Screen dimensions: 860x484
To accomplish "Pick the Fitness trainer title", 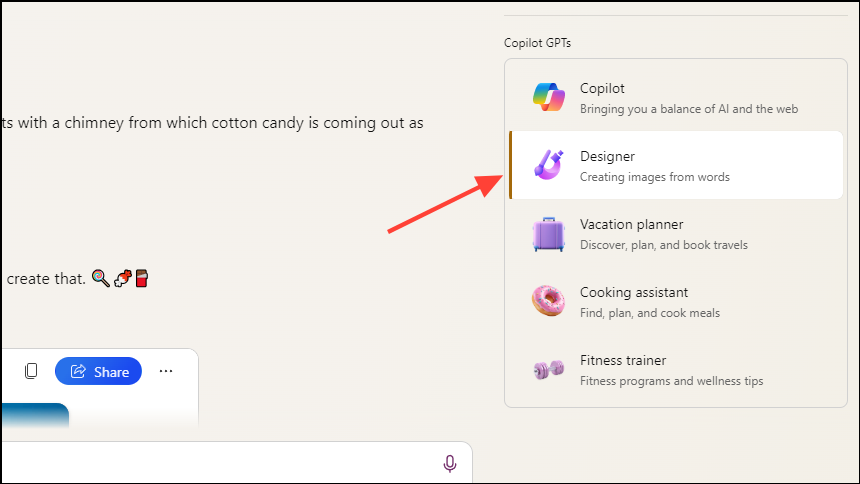I will click(623, 361).
